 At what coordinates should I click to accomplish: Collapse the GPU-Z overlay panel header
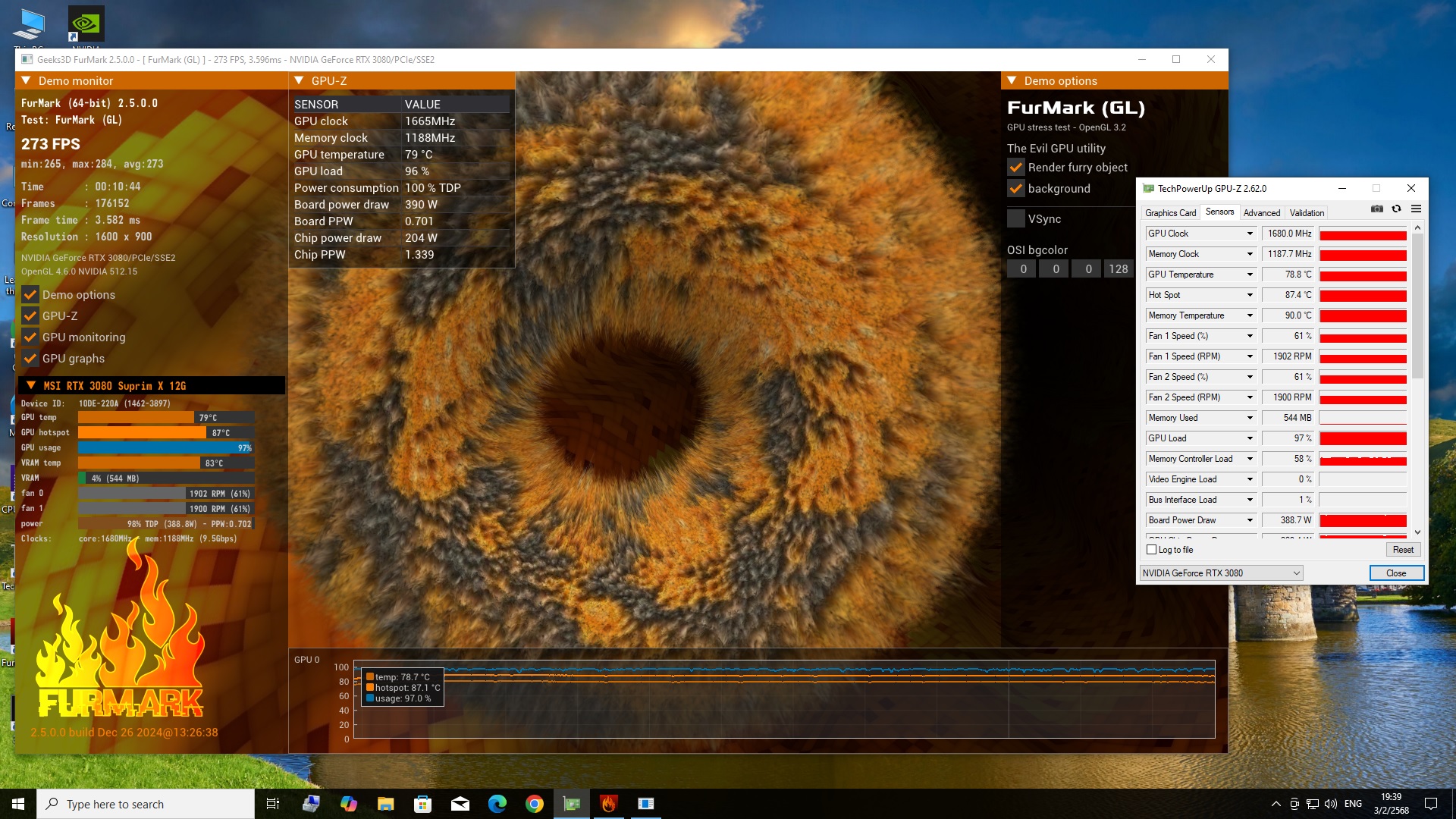(299, 80)
